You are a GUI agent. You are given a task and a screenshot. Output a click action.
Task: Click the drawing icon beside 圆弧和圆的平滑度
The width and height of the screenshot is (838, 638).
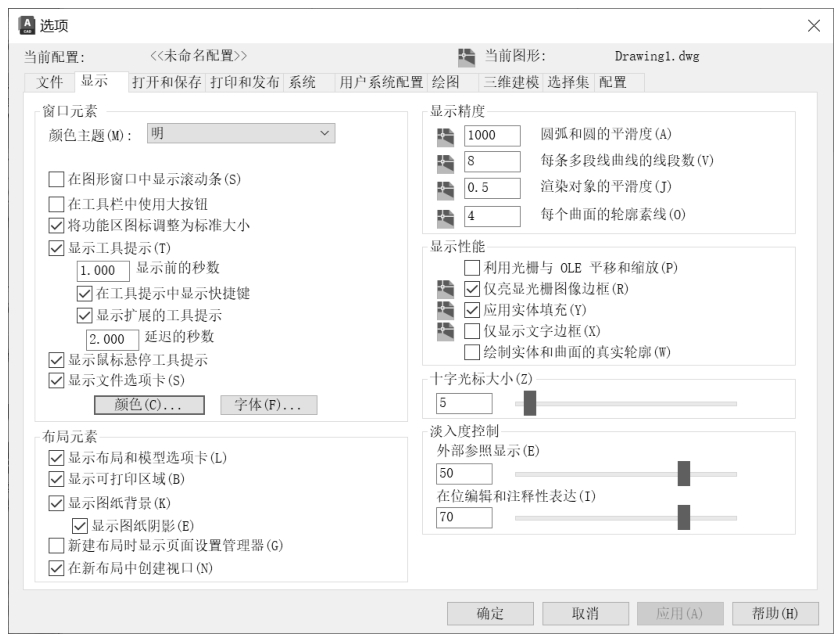pyautogui.click(x=445, y=137)
